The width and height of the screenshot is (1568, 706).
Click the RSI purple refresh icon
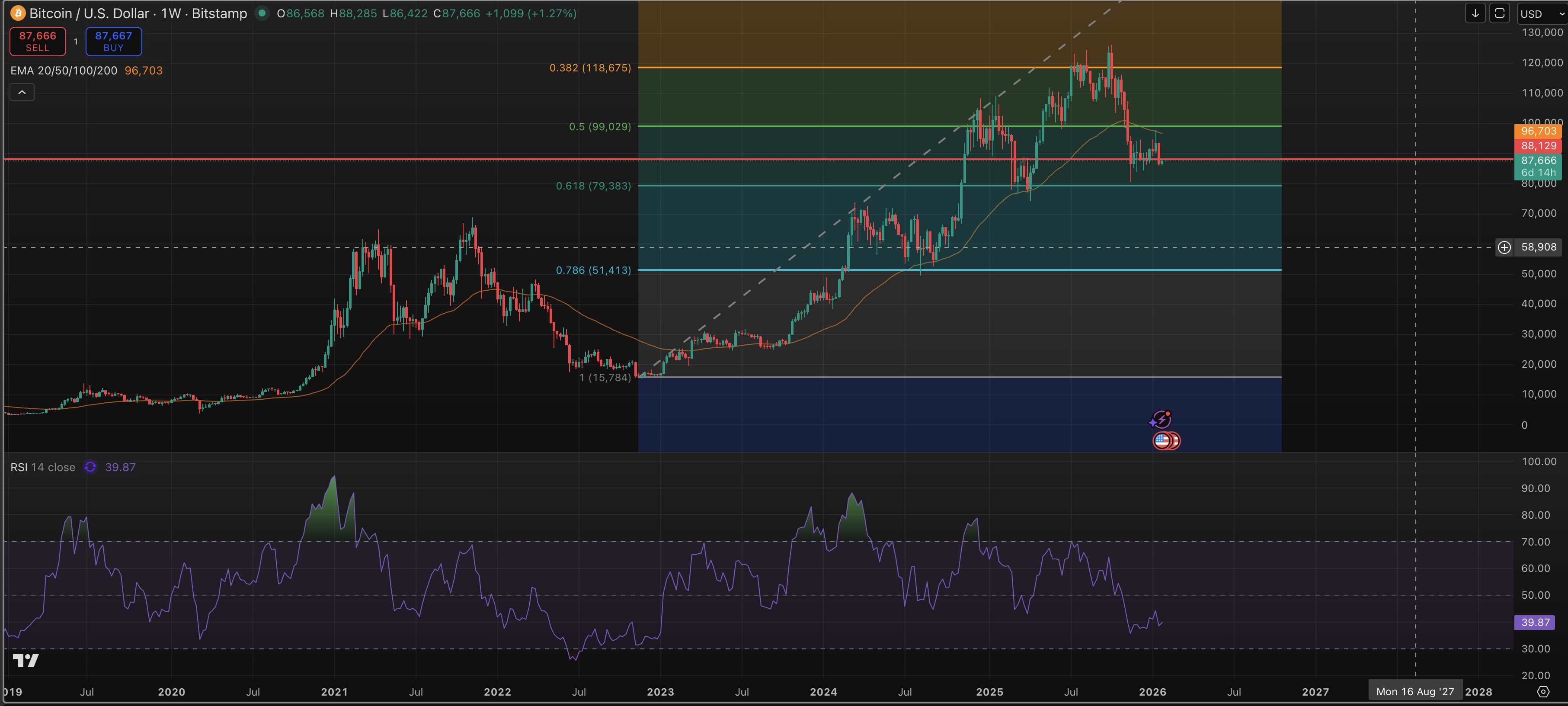(x=90, y=467)
